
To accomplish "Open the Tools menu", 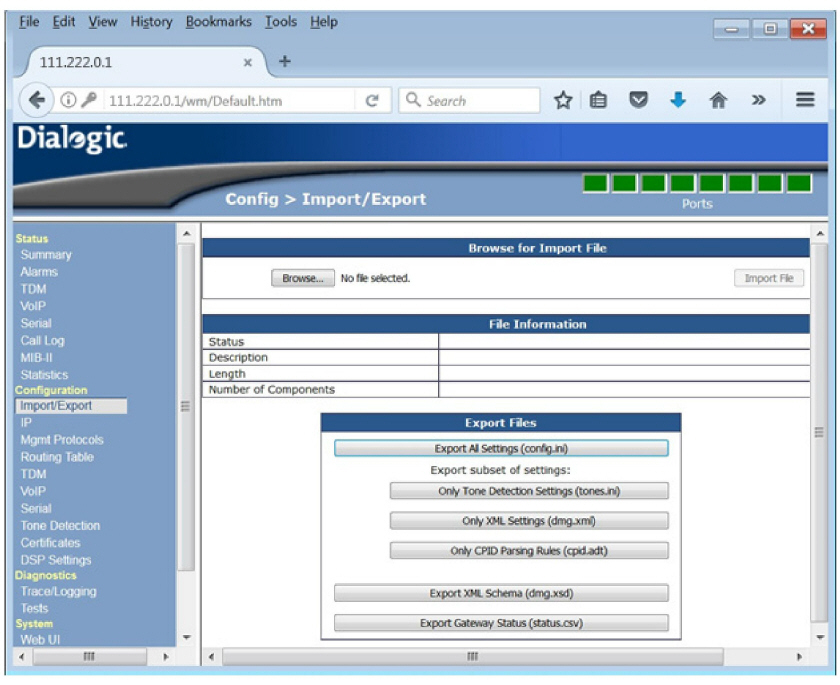I will (x=281, y=22).
